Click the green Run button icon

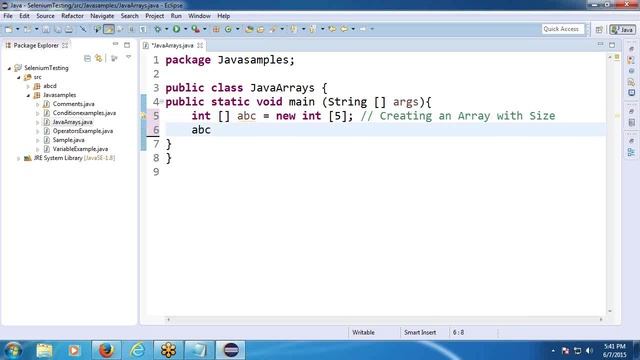176,29
